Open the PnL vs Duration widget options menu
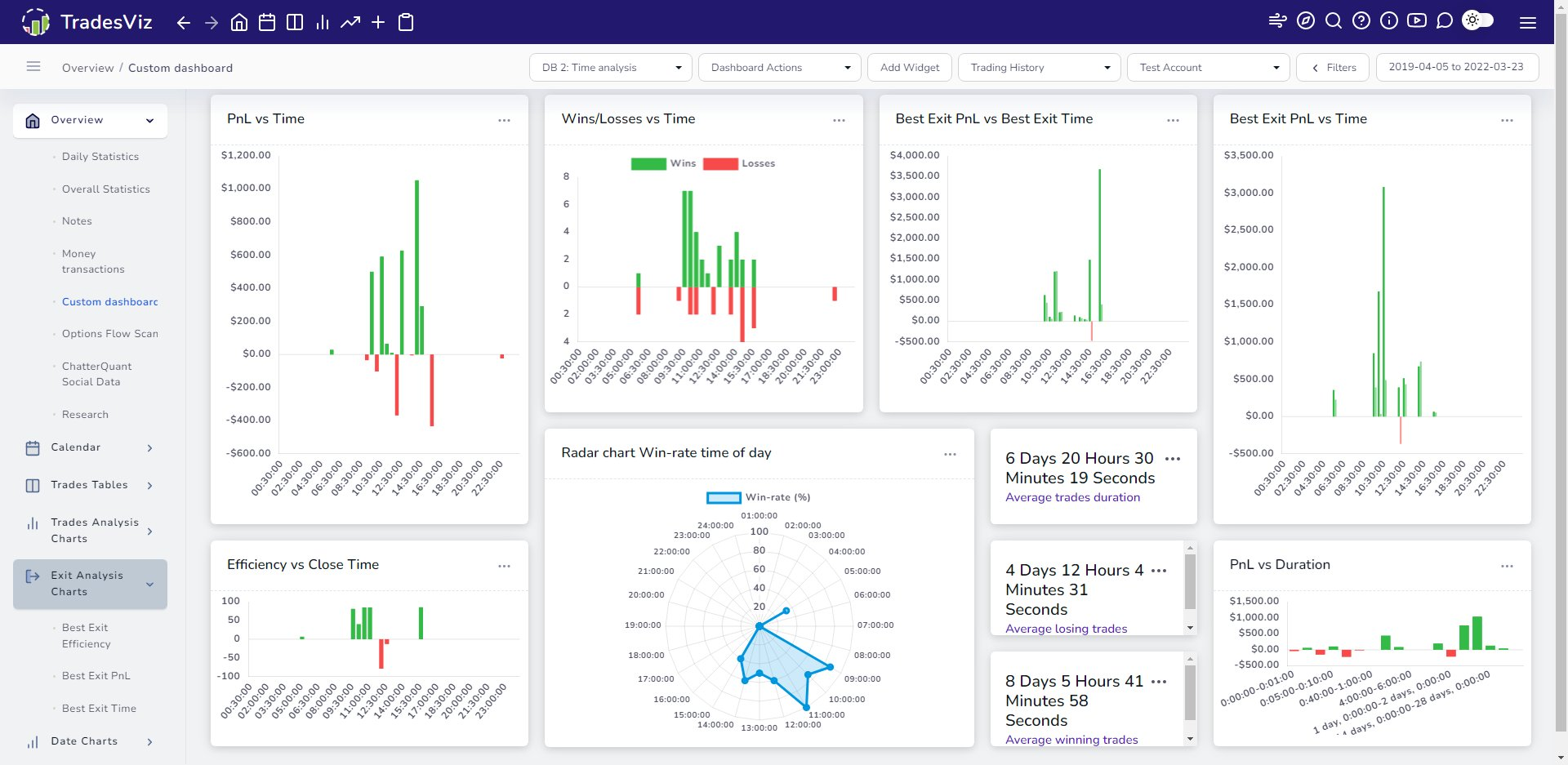The width and height of the screenshot is (1568, 765). [1507, 566]
